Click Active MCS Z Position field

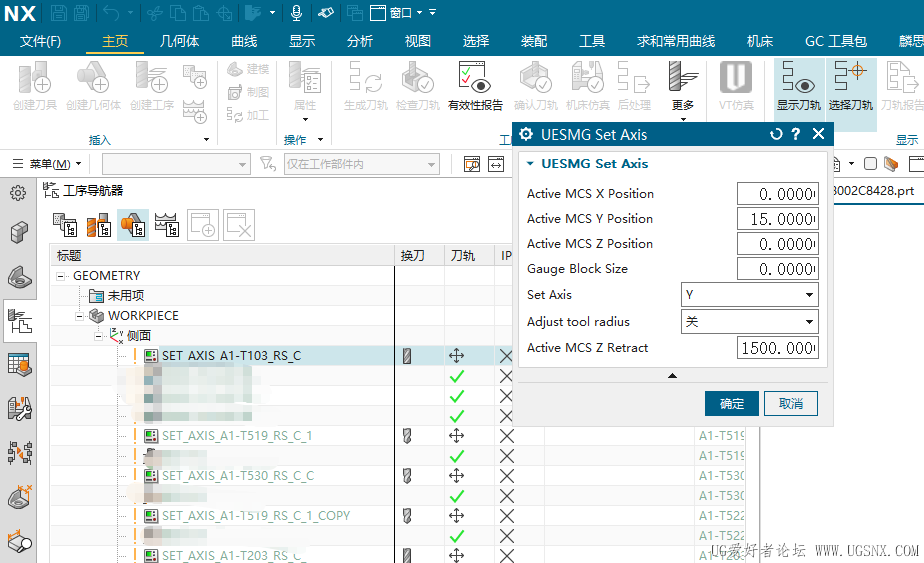777,244
